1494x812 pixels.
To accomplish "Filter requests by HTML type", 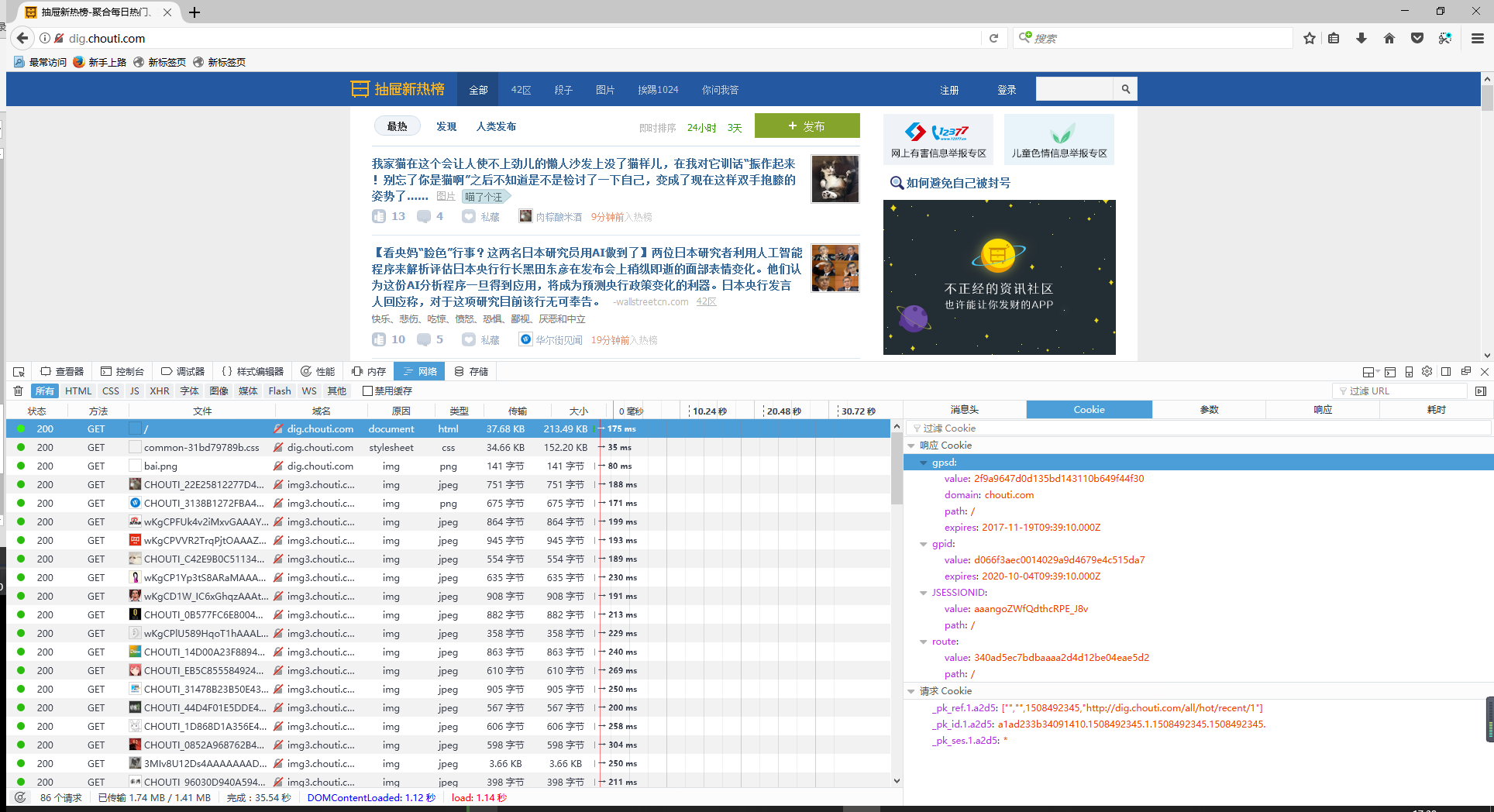I will point(78,391).
